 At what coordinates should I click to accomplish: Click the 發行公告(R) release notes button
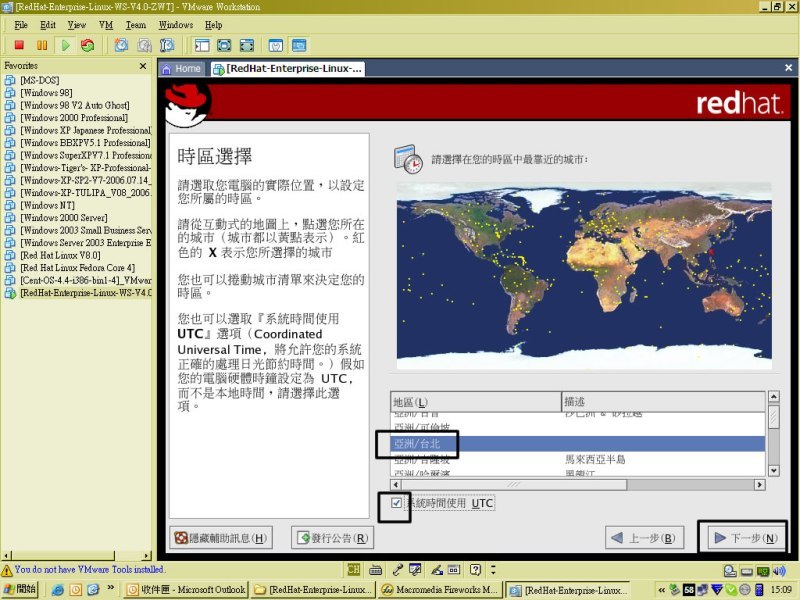[332, 538]
